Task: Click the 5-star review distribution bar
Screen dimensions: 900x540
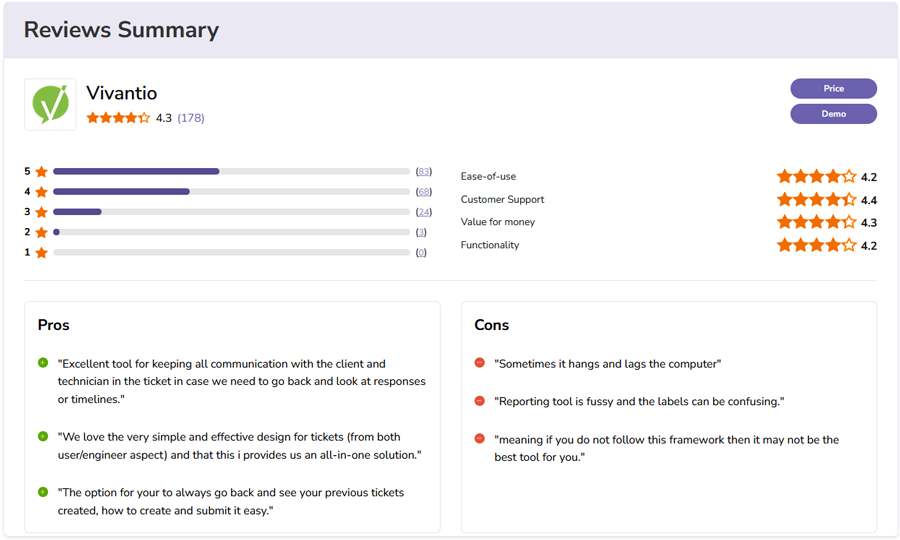Action: (x=231, y=171)
